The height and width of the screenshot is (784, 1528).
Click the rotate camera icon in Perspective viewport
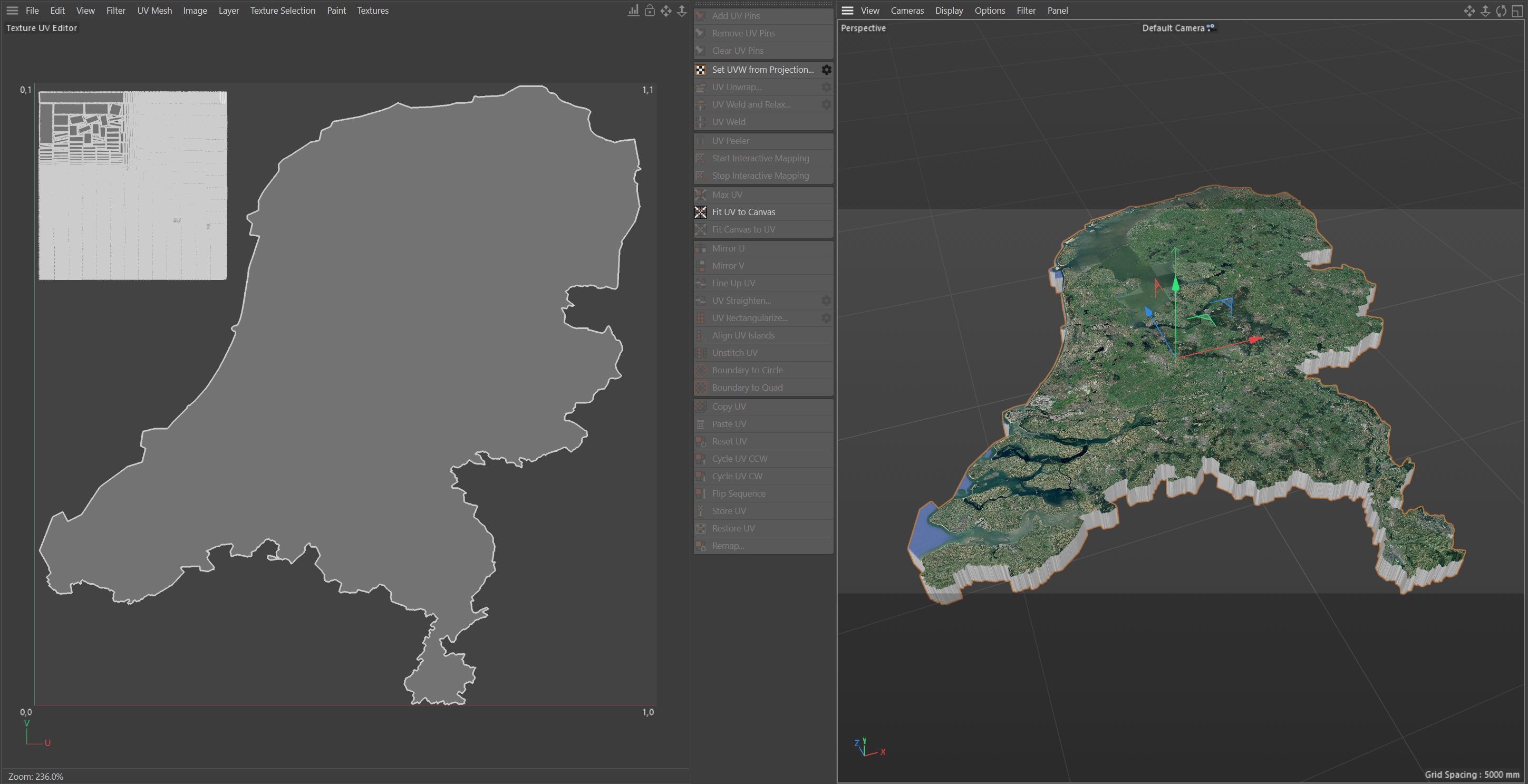pos(1501,11)
